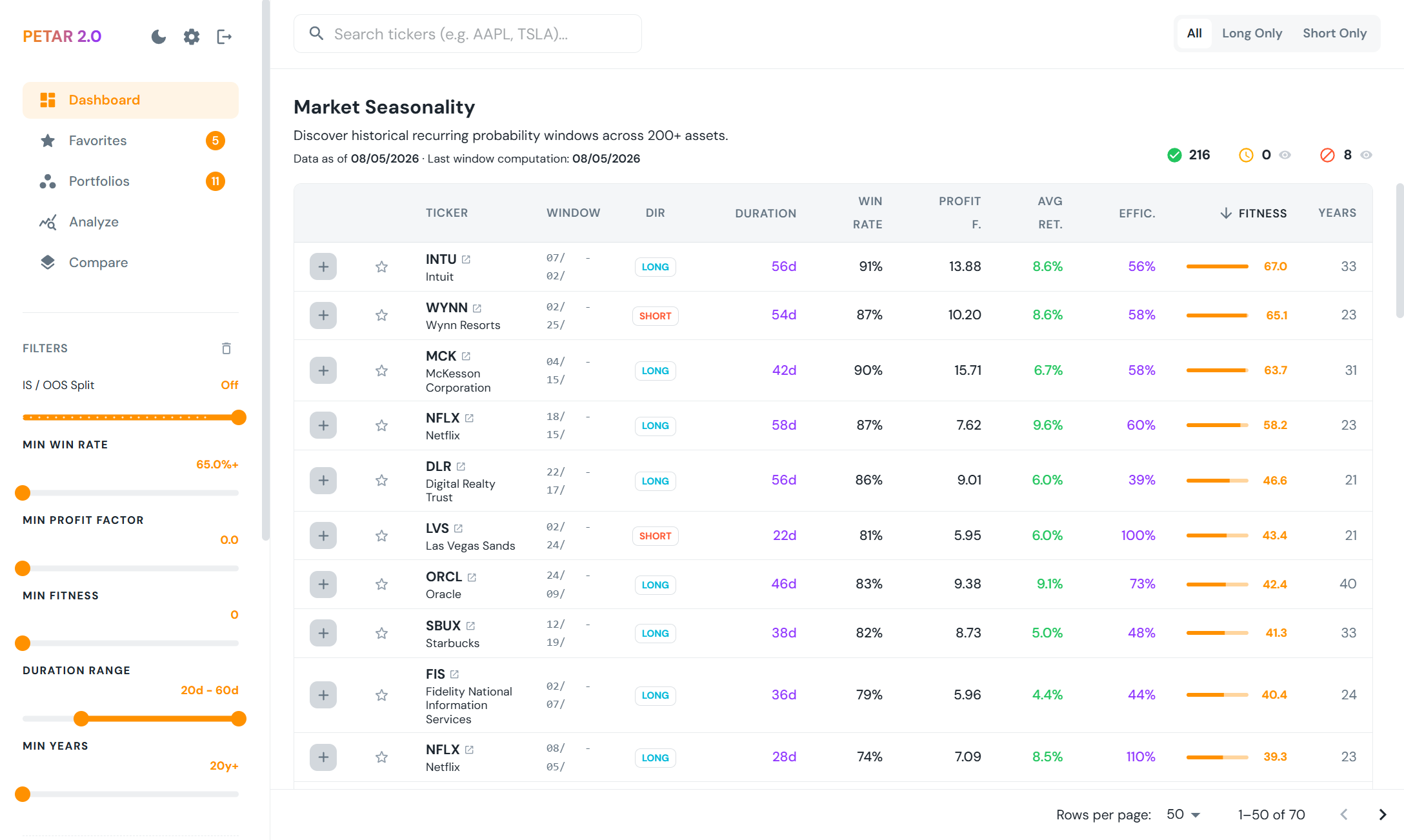Expand the LVS row with plus

coord(323,535)
